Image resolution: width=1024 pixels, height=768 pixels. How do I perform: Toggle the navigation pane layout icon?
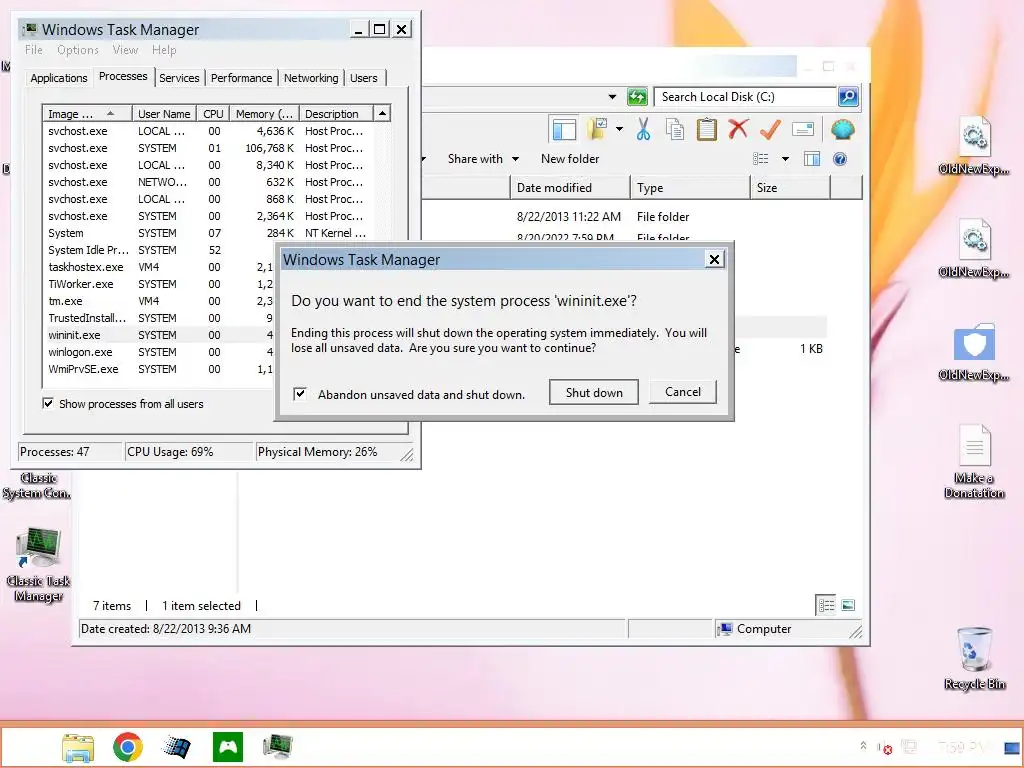564,129
